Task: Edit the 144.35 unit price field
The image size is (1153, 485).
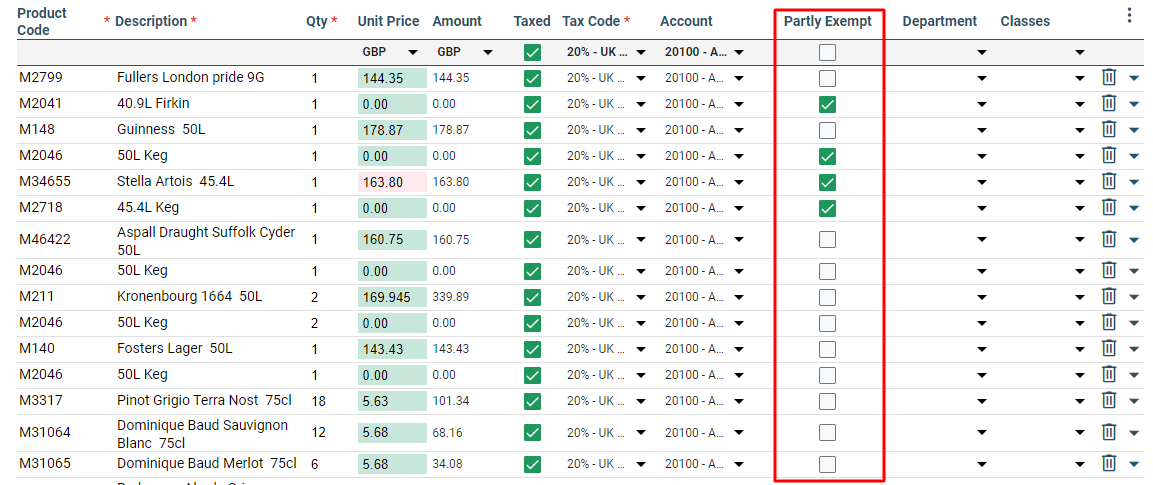Action: pos(392,78)
